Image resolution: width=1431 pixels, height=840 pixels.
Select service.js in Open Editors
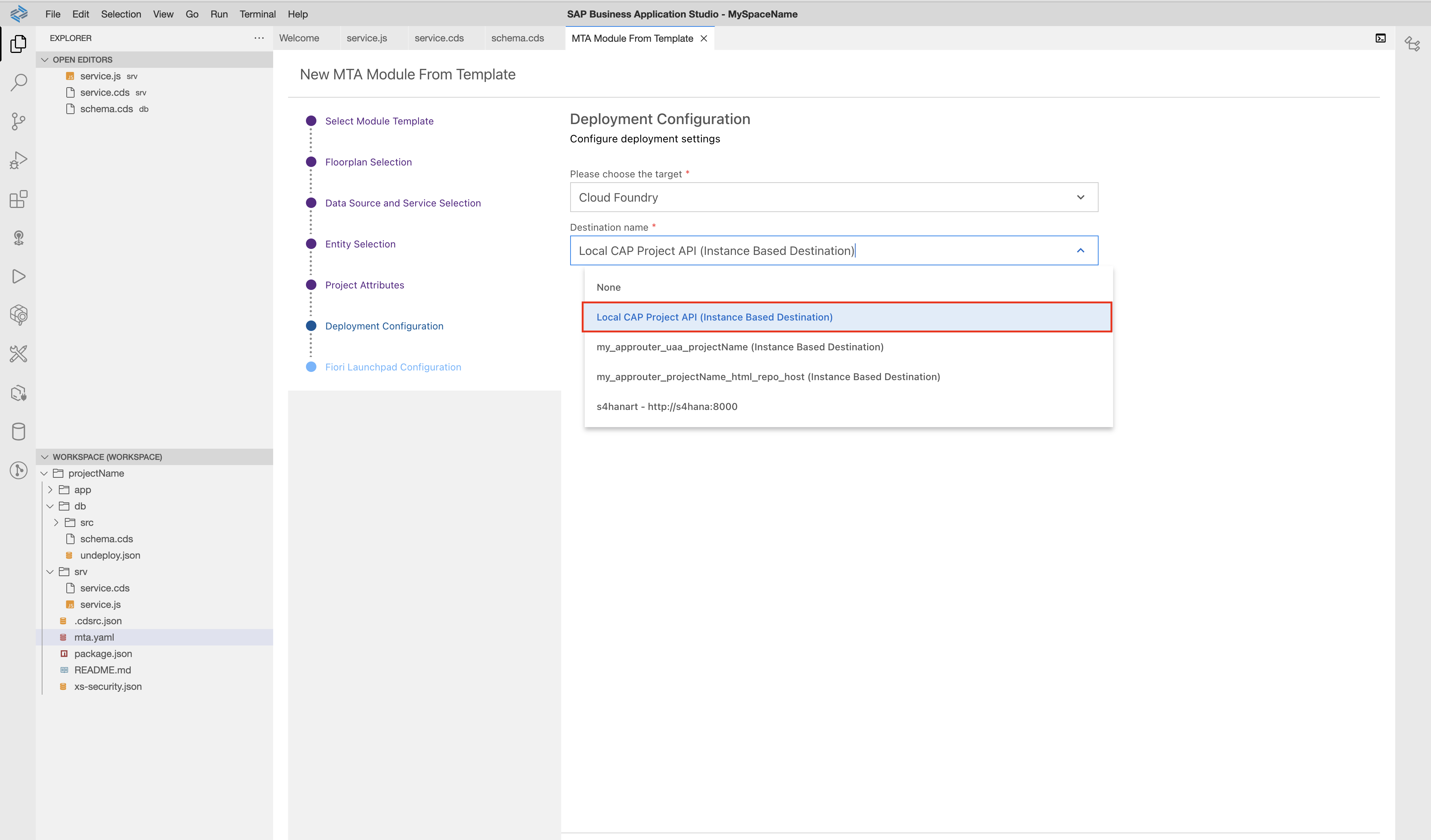[x=154, y=76]
